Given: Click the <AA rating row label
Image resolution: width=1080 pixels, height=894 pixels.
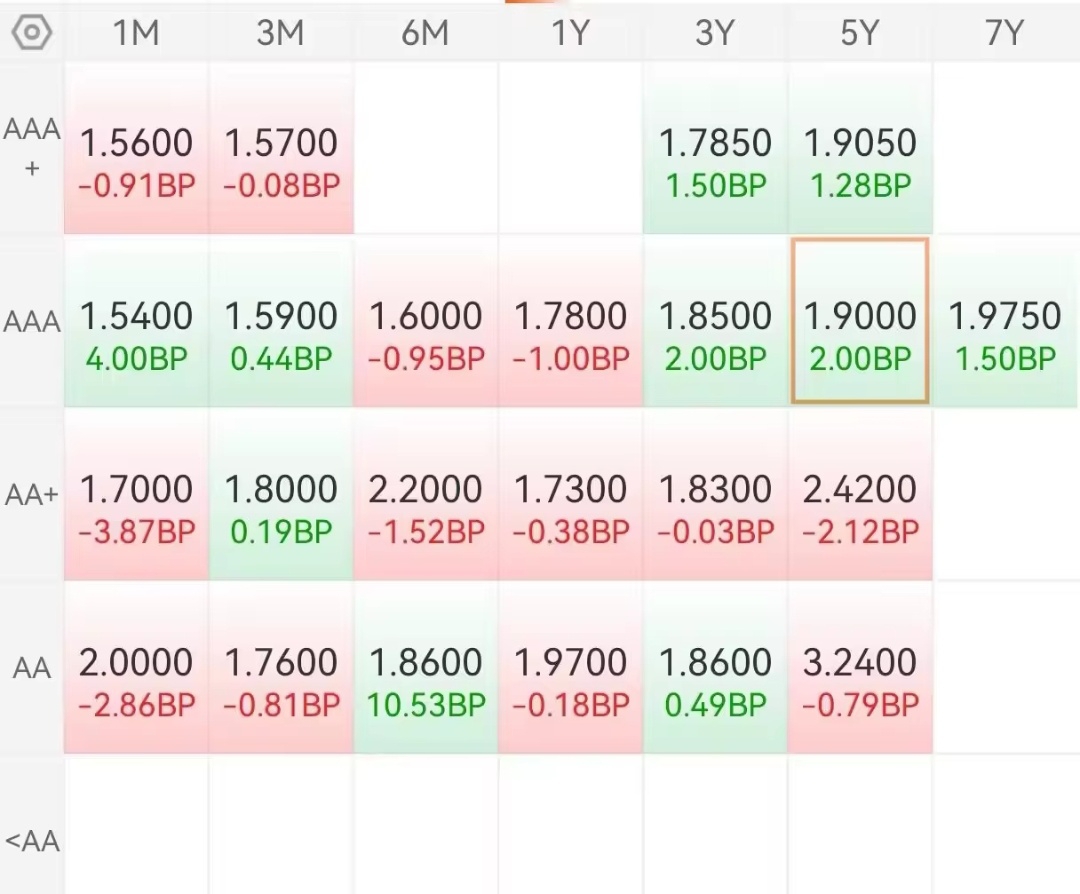Looking at the screenshot, I should pyautogui.click(x=32, y=841).
